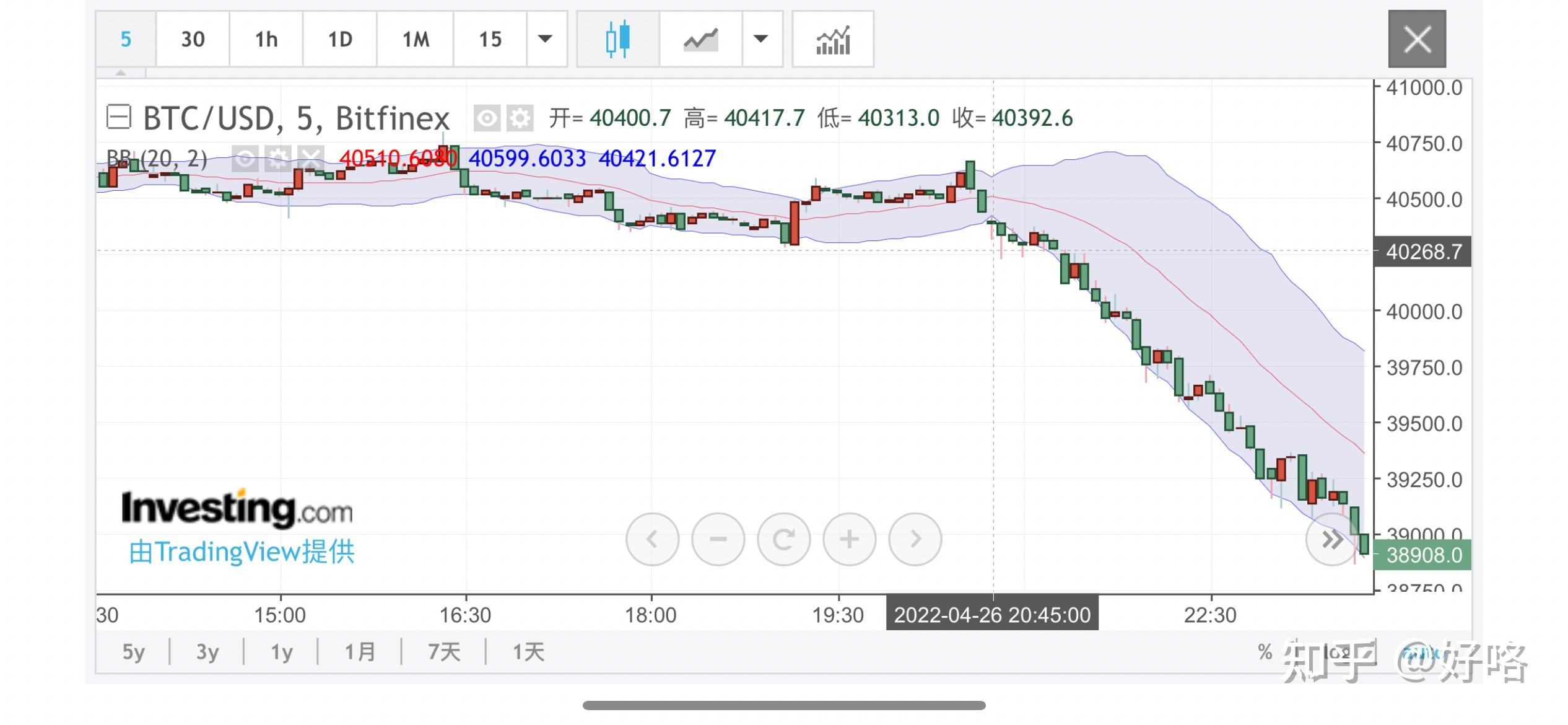Set range to 3y
This screenshot has width=1568, height=725.
[207, 652]
